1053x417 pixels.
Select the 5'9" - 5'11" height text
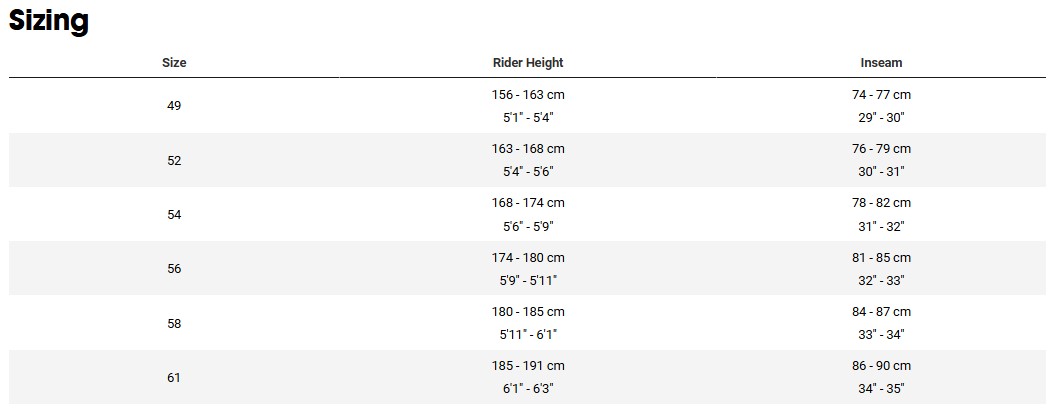tap(528, 281)
